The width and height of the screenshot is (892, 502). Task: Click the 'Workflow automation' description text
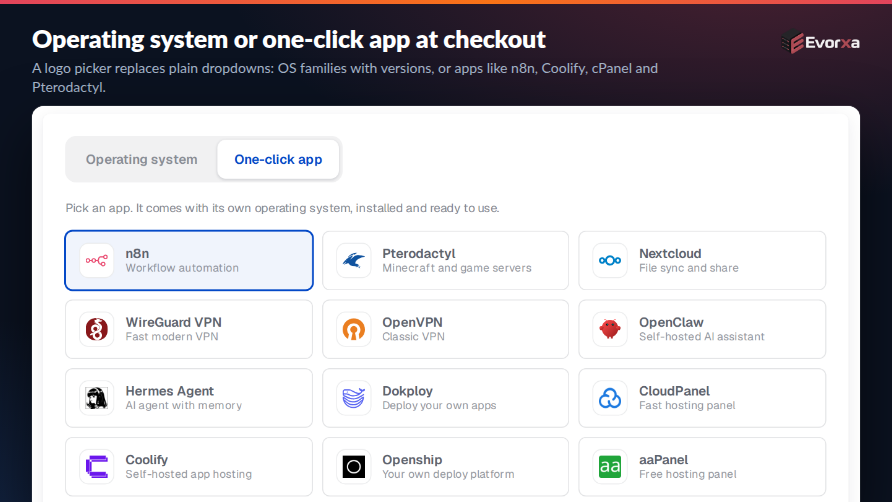click(x=182, y=268)
